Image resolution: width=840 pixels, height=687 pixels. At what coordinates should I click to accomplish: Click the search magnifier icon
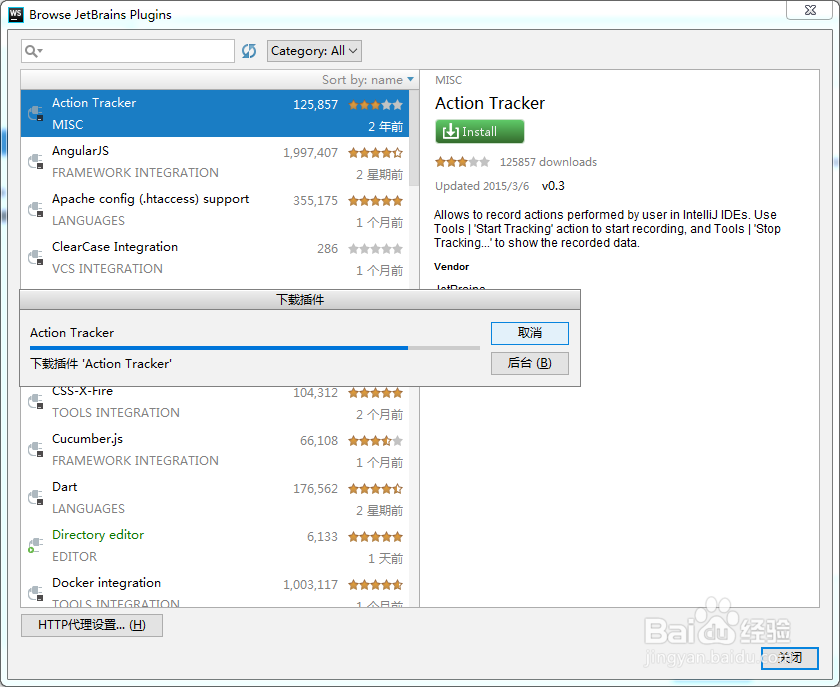[32, 51]
